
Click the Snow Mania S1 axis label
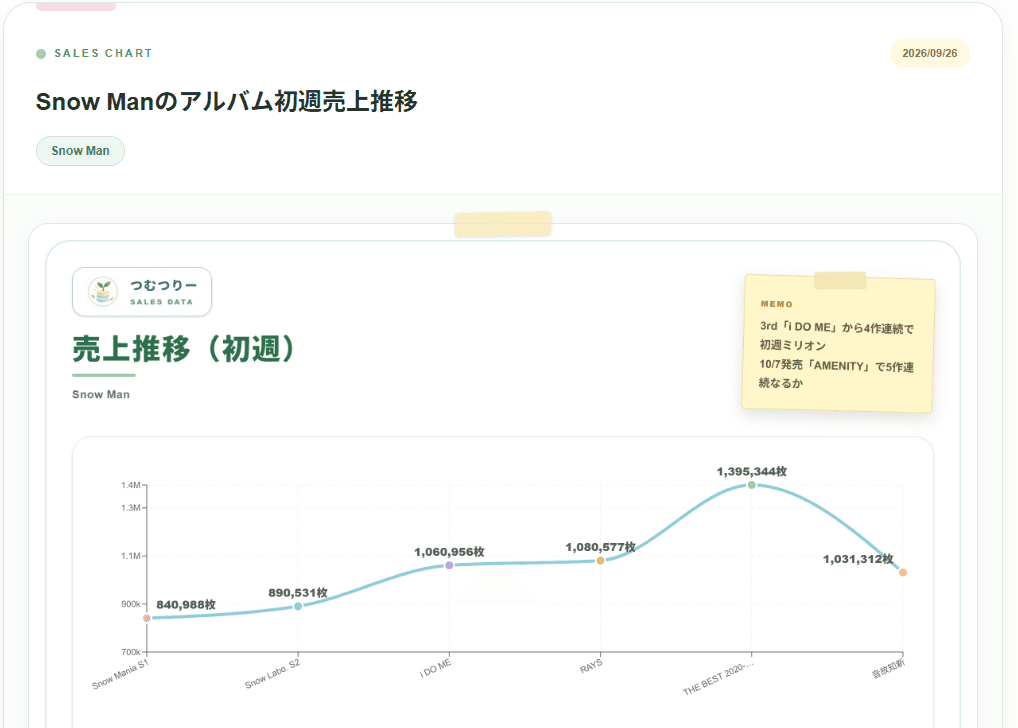point(120,674)
